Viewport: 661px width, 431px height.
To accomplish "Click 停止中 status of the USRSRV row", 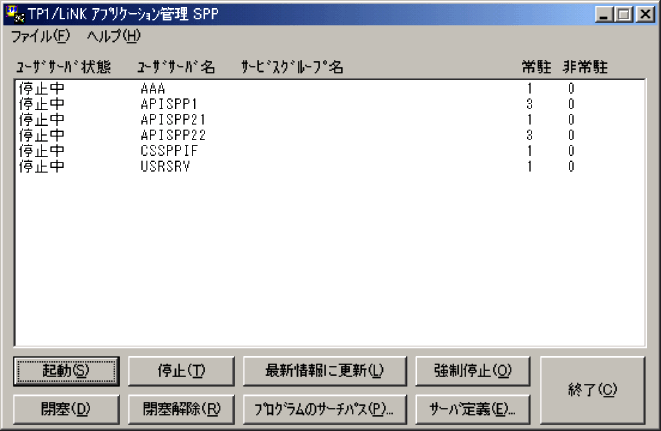I will tap(41, 167).
